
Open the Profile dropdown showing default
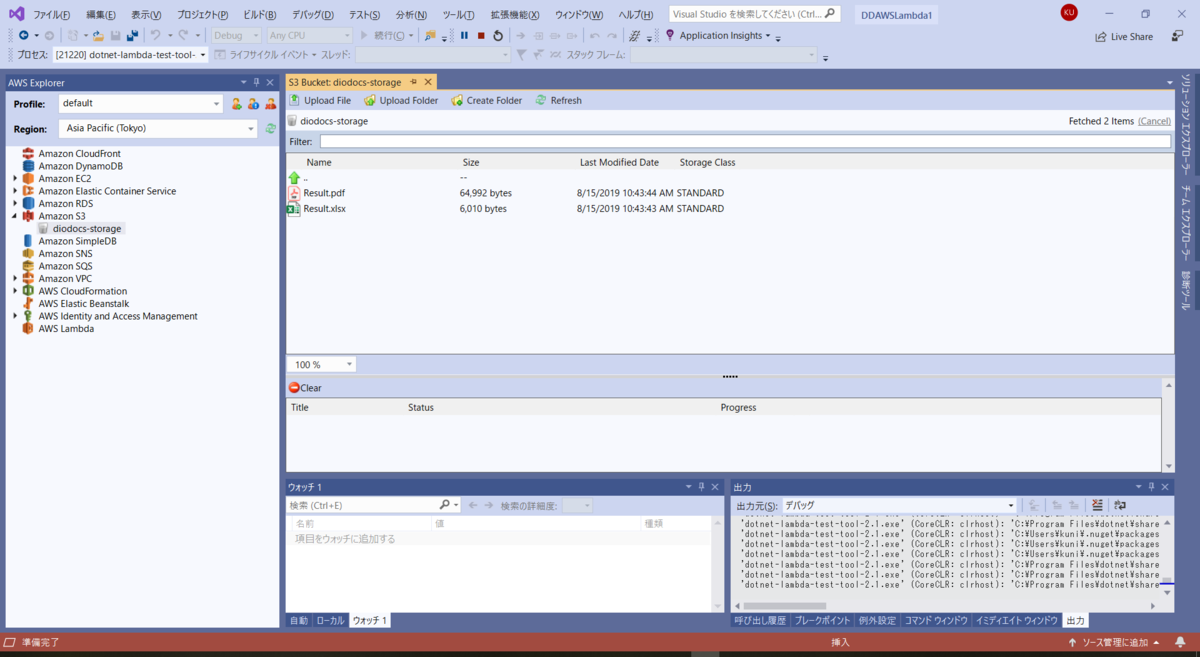point(141,103)
